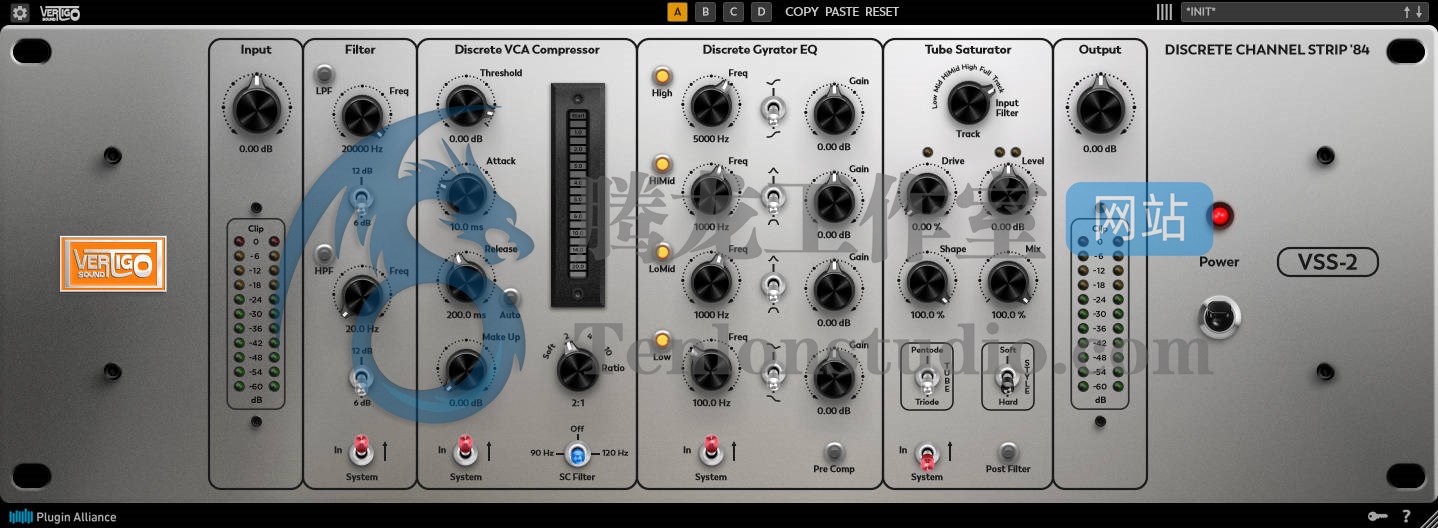Toggle the EQ System In switch
This screenshot has width=1438, height=528.
(x=711, y=451)
